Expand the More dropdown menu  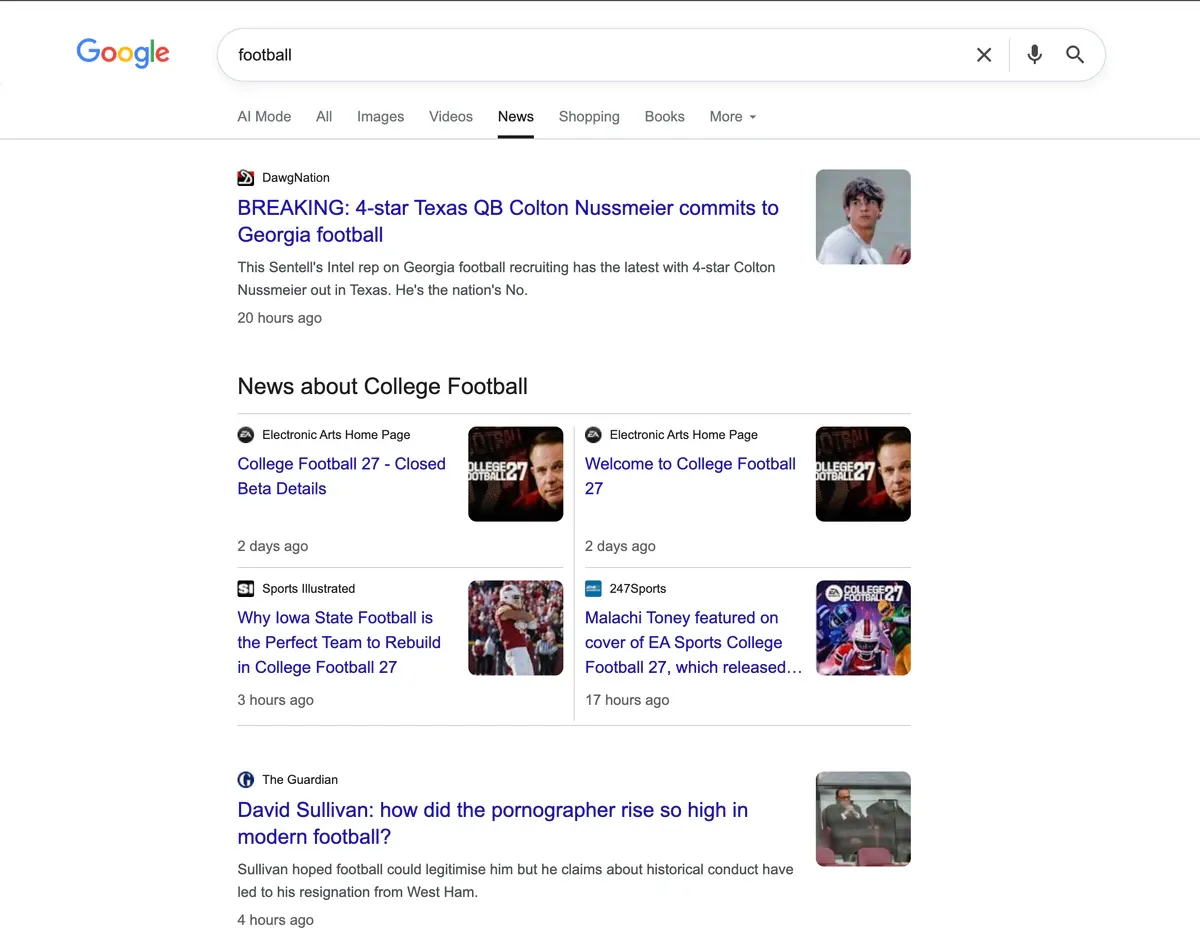point(733,117)
